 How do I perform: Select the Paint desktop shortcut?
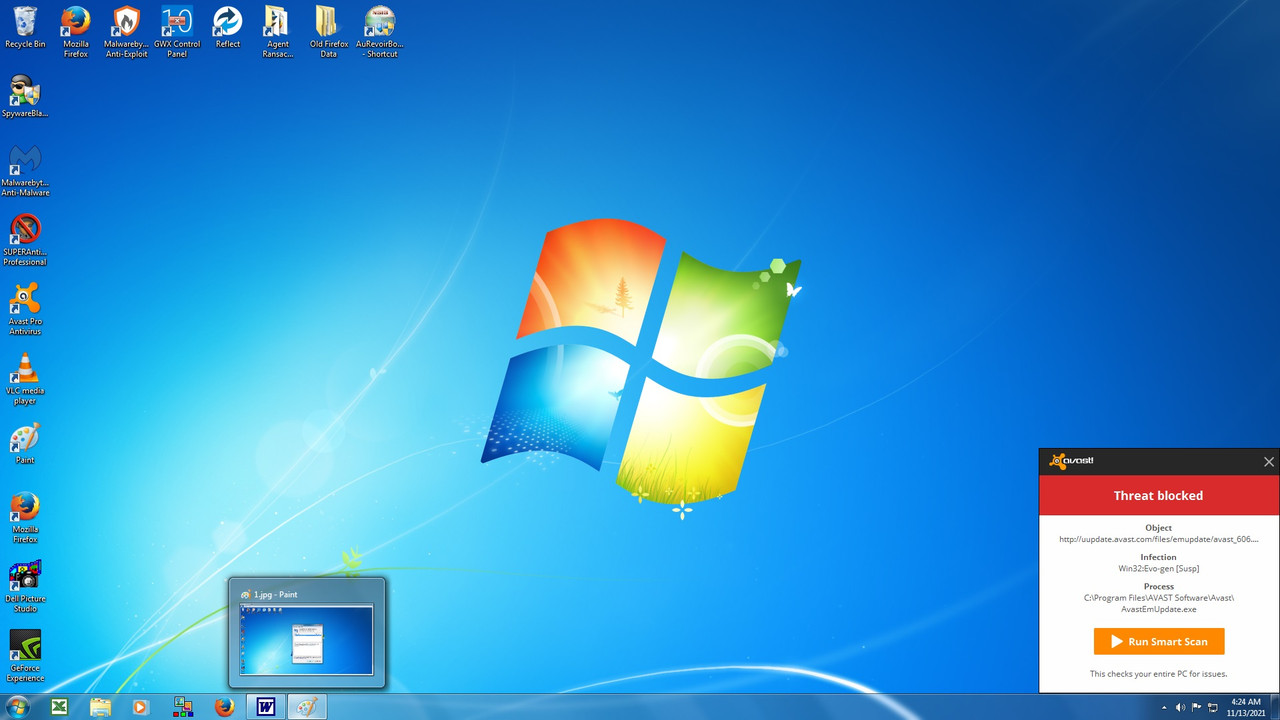[x=25, y=443]
